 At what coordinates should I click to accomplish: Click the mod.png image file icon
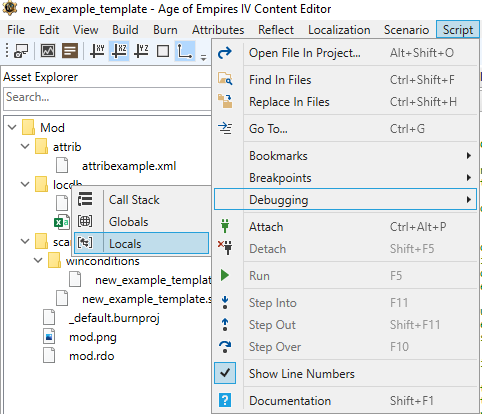[49, 337]
